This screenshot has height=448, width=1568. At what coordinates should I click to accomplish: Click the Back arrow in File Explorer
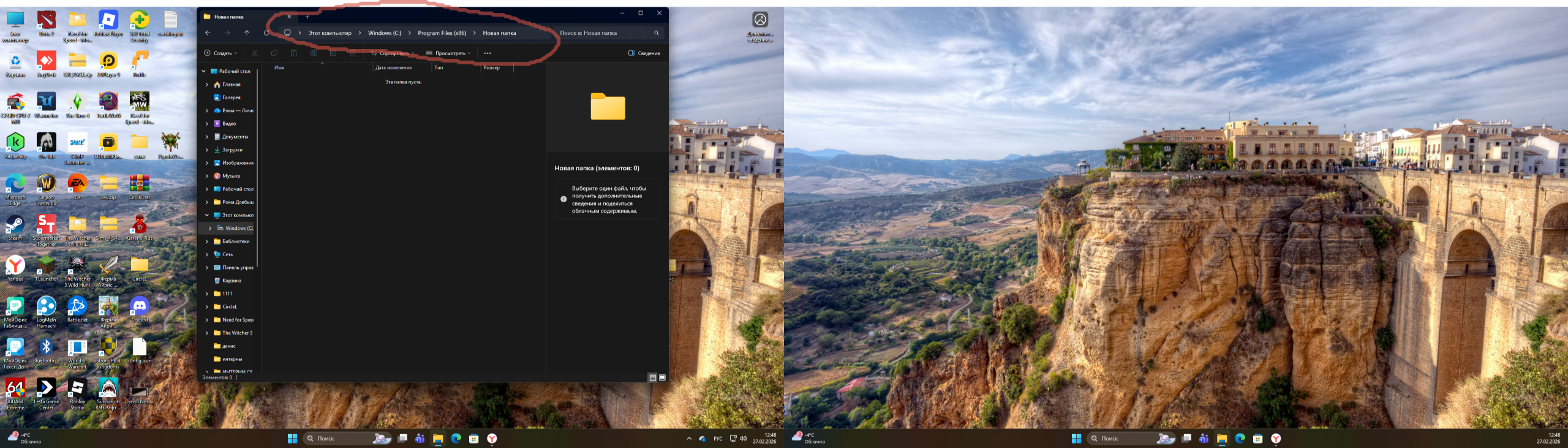tap(208, 33)
